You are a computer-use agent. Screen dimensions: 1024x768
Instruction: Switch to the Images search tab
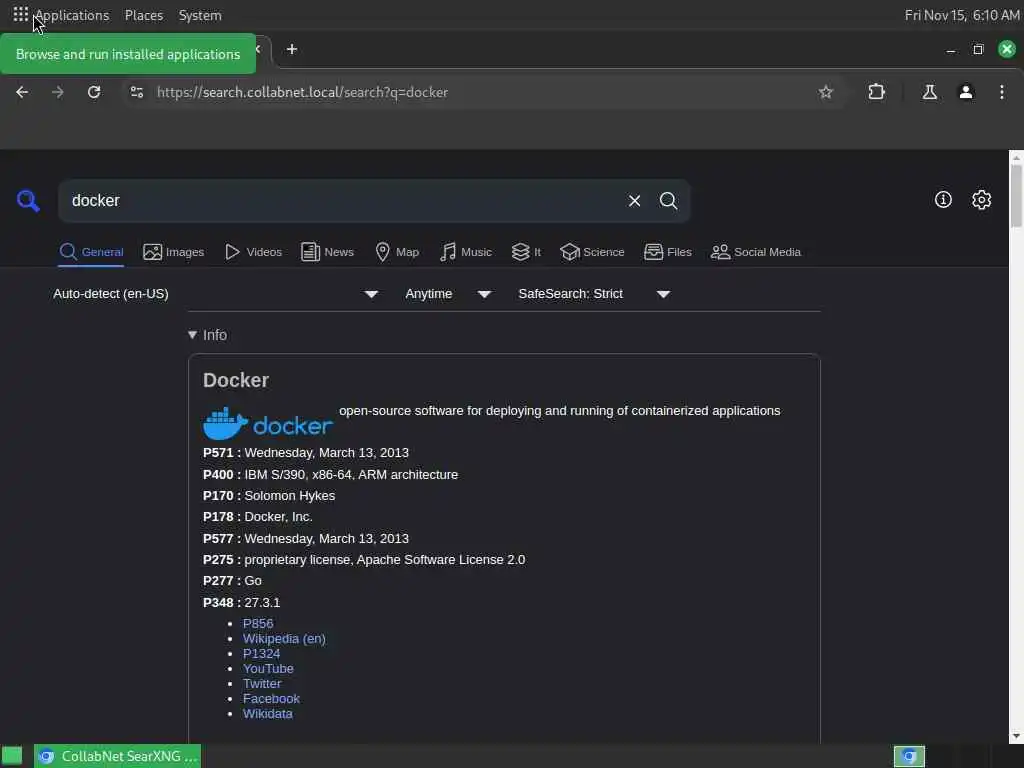(174, 252)
